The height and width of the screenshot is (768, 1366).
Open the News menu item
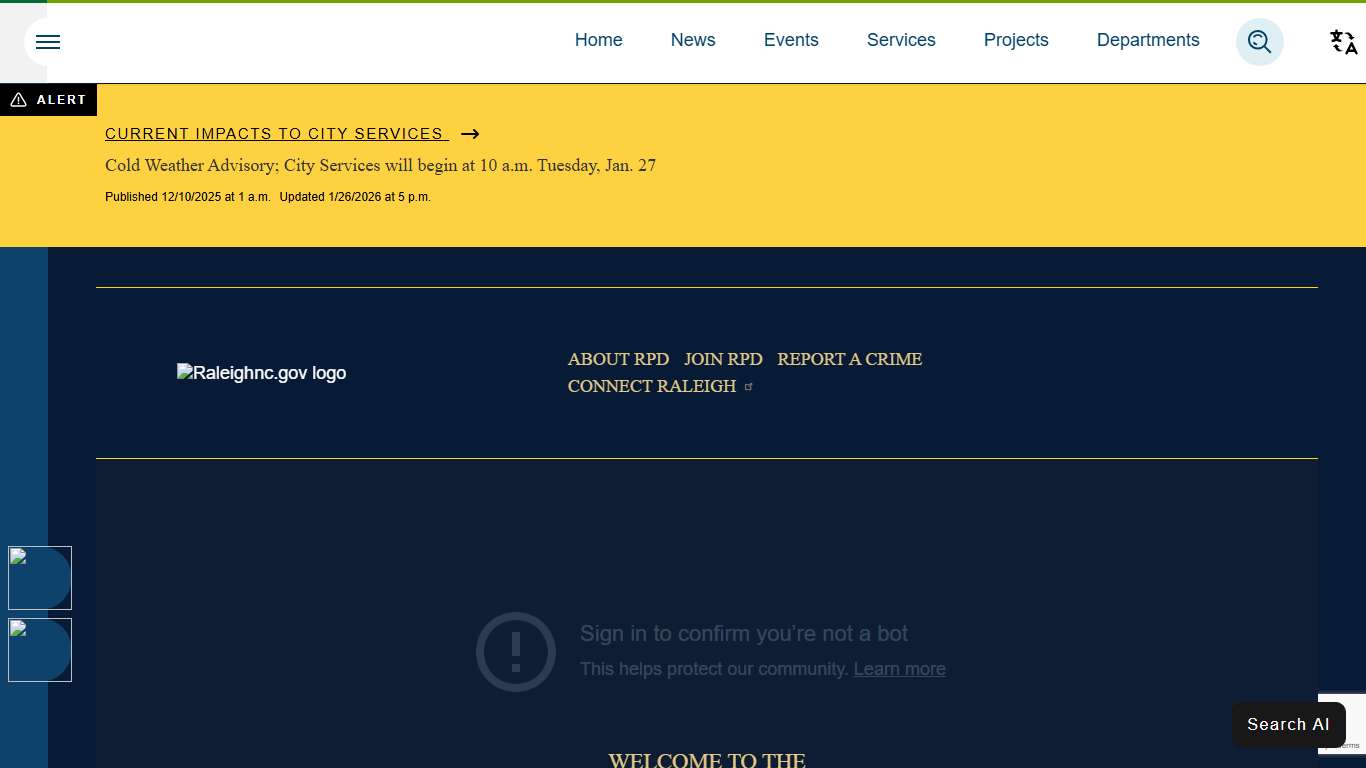(693, 40)
